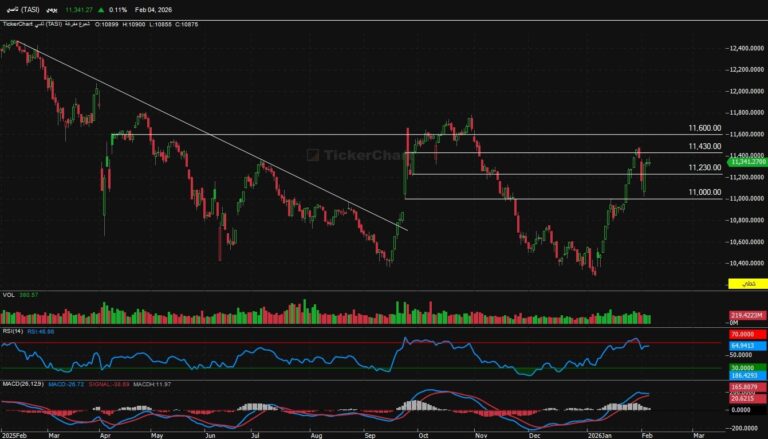Select the 11,430.00 horizontal level label
The width and height of the screenshot is (768, 439).
tap(705, 147)
